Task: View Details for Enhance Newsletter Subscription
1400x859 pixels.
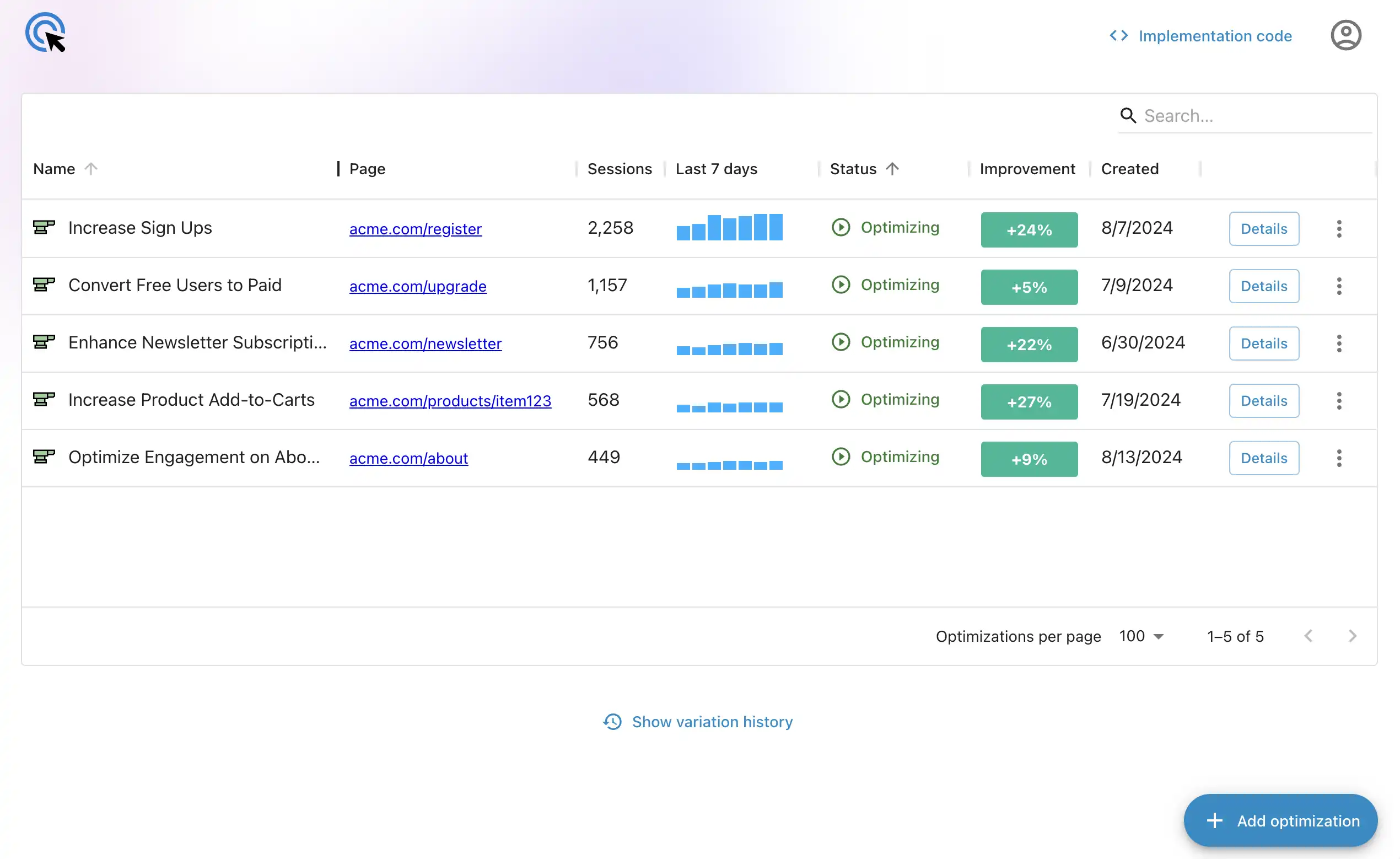Action: coord(1264,343)
